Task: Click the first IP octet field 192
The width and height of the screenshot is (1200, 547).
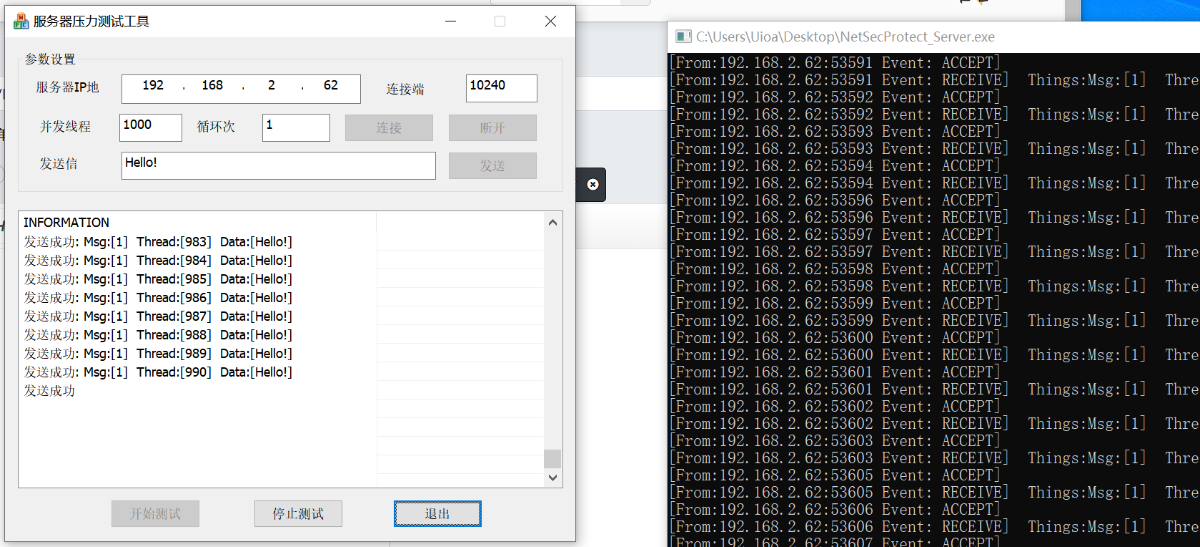Action: pos(153,87)
